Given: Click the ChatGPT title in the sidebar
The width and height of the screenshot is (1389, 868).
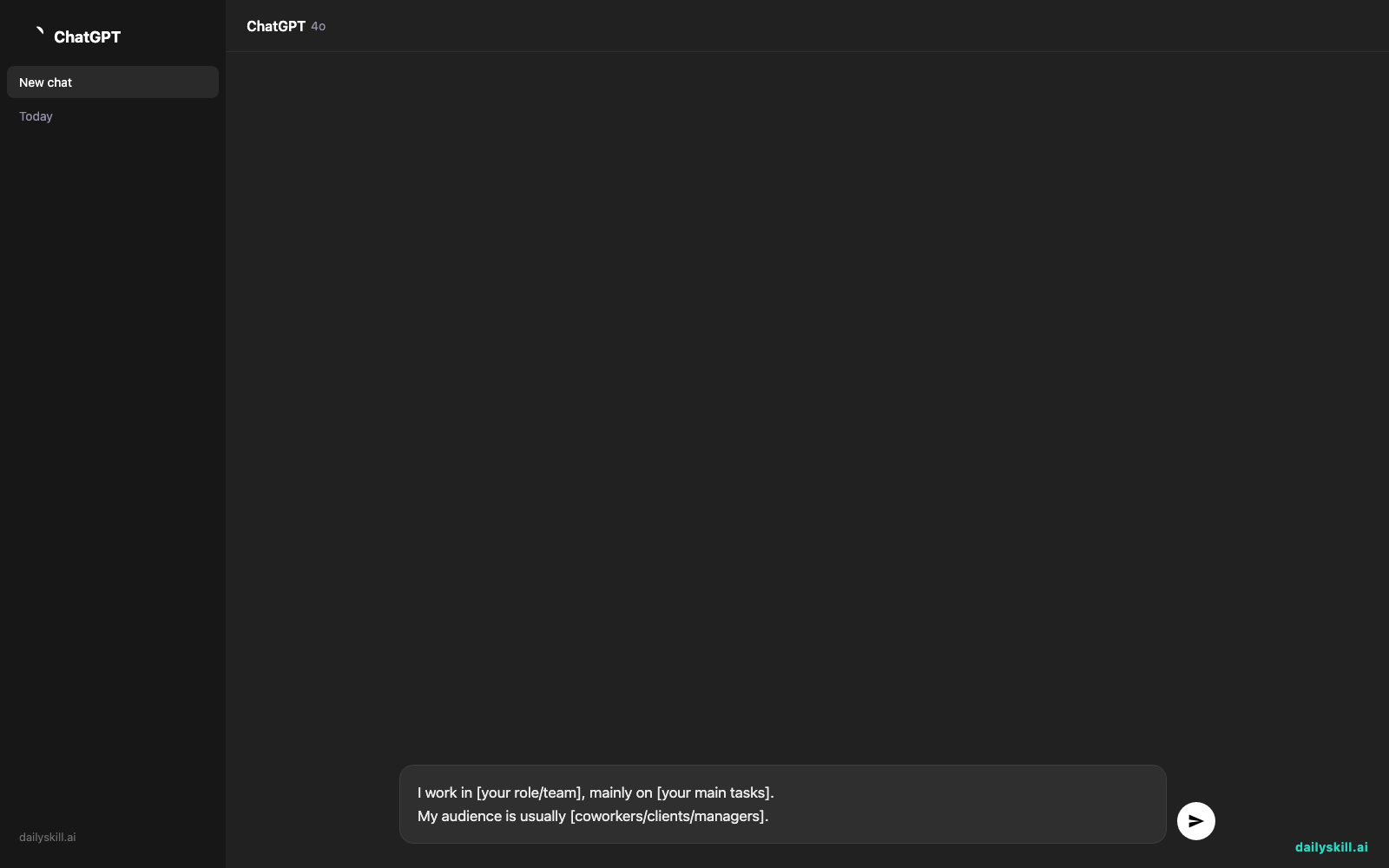Looking at the screenshot, I should pos(87,36).
